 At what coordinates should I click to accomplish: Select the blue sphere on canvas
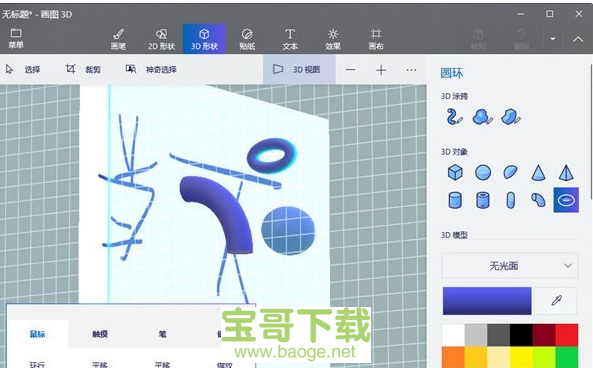point(288,230)
